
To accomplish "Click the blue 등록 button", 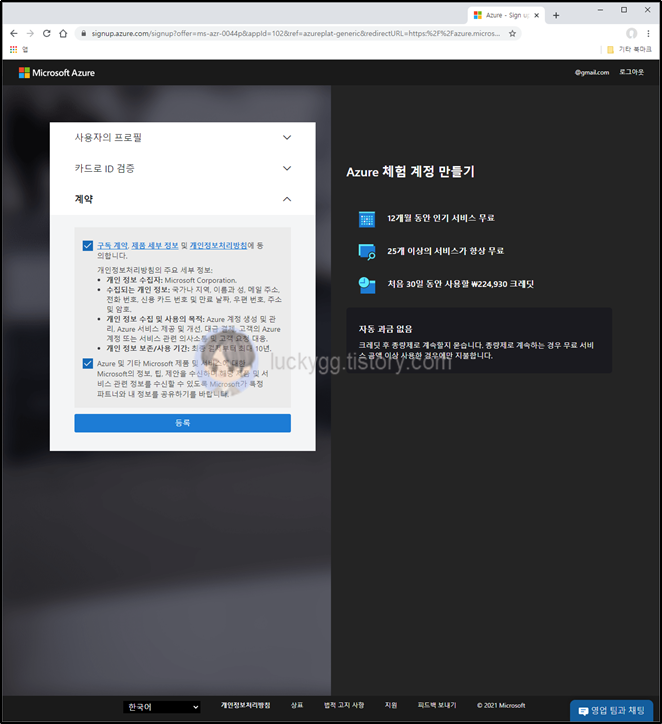I will [182, 423].
